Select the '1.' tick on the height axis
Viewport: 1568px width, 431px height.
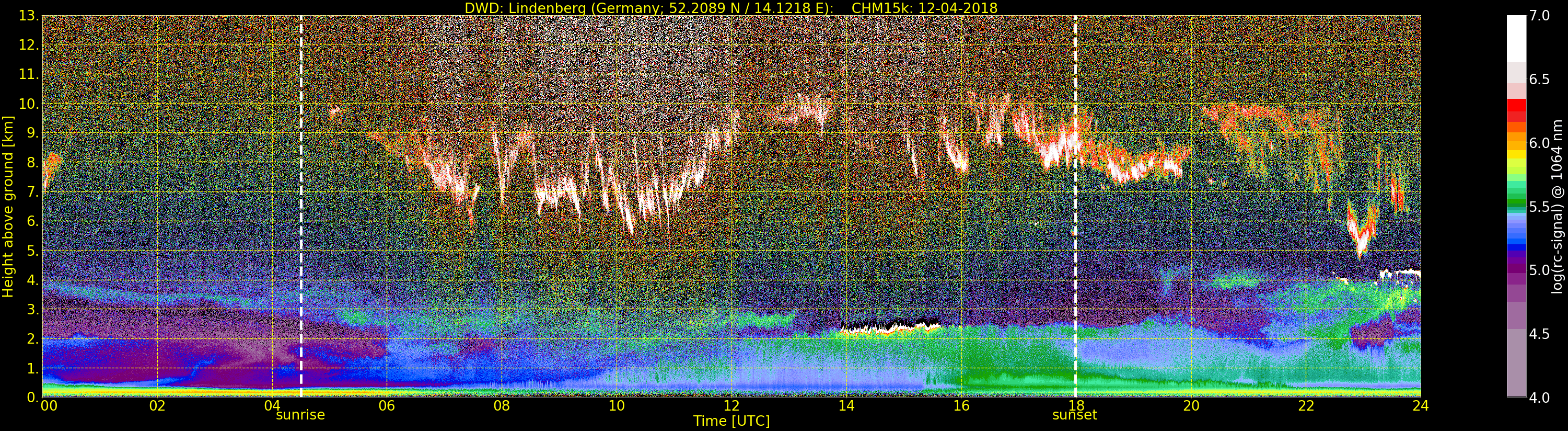pyautogui.click(x=32, y=368)
